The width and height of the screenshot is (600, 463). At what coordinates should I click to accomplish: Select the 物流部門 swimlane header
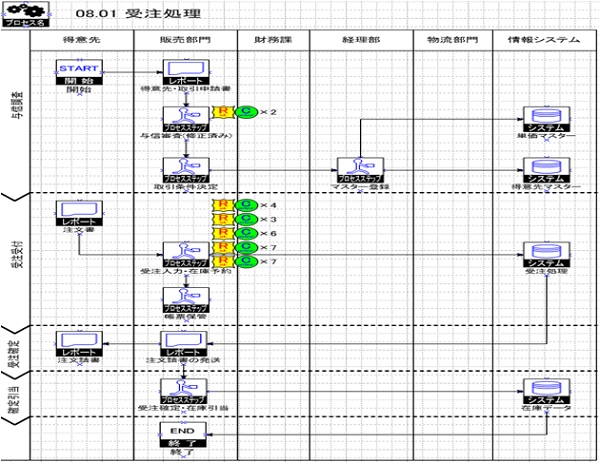(x=452, y=39)
